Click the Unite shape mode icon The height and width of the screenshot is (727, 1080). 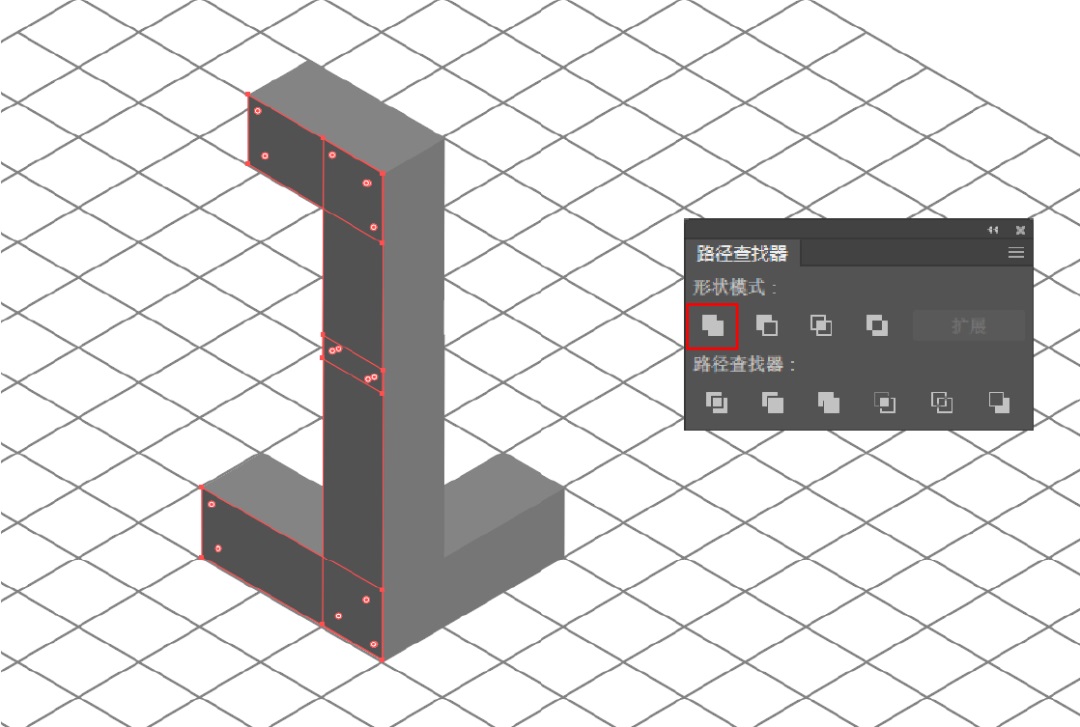[713, 325]
